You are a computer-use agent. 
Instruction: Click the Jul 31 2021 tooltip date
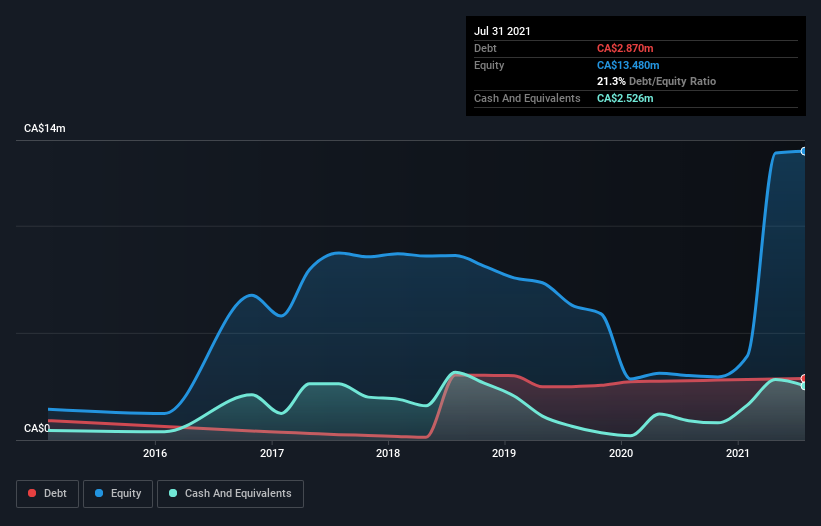502,31
